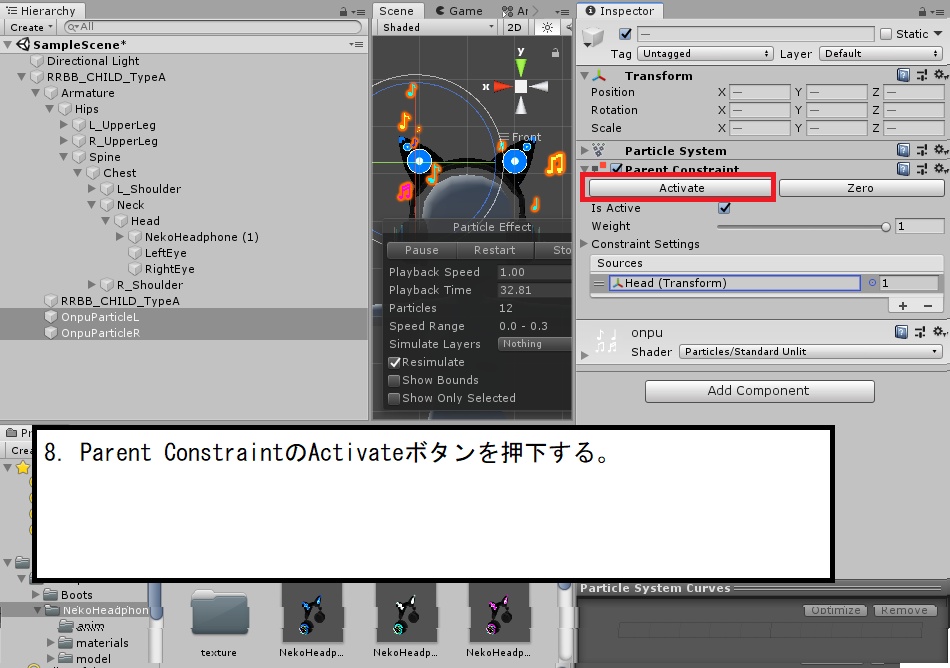Enable Show Bounds checkbox

[394, 380]
